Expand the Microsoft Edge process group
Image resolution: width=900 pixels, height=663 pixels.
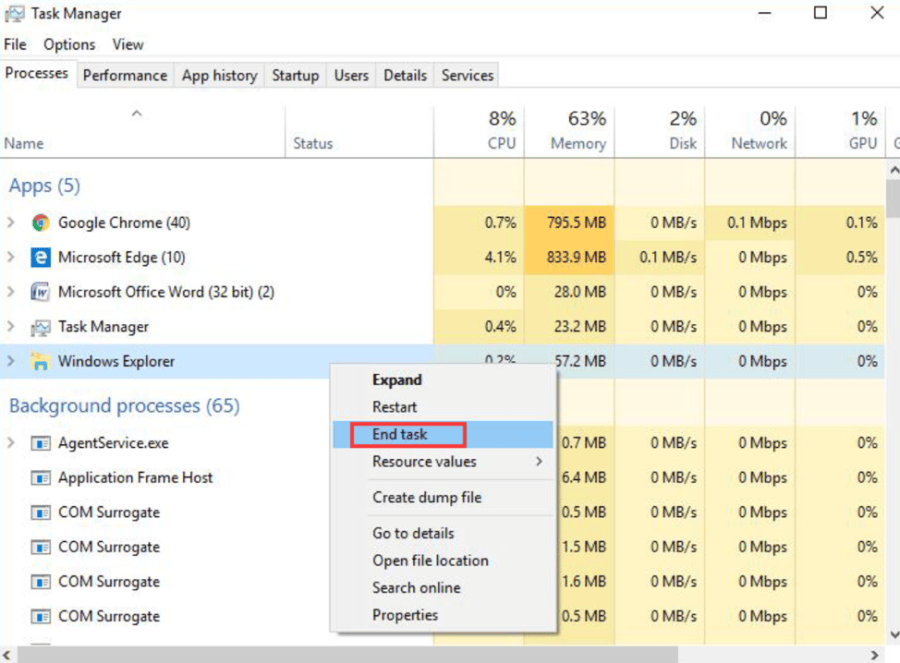click(10, 257)
